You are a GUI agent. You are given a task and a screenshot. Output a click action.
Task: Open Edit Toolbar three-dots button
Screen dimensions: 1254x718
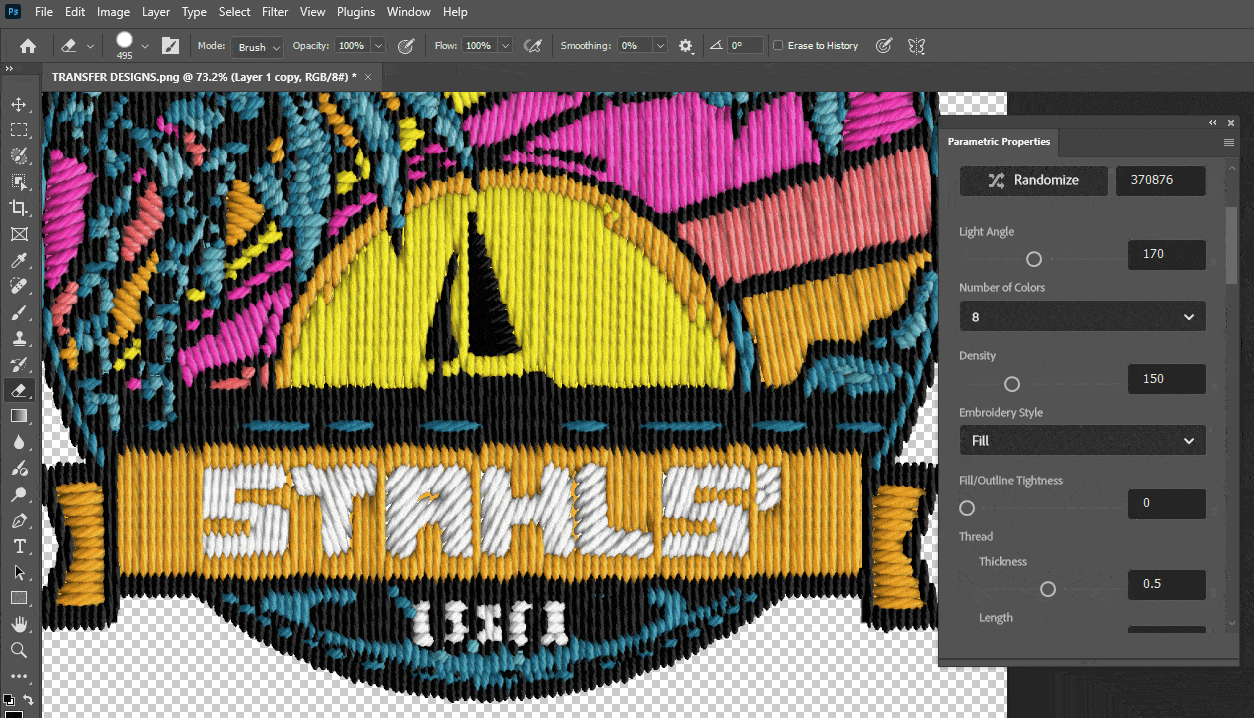point(19,677)
